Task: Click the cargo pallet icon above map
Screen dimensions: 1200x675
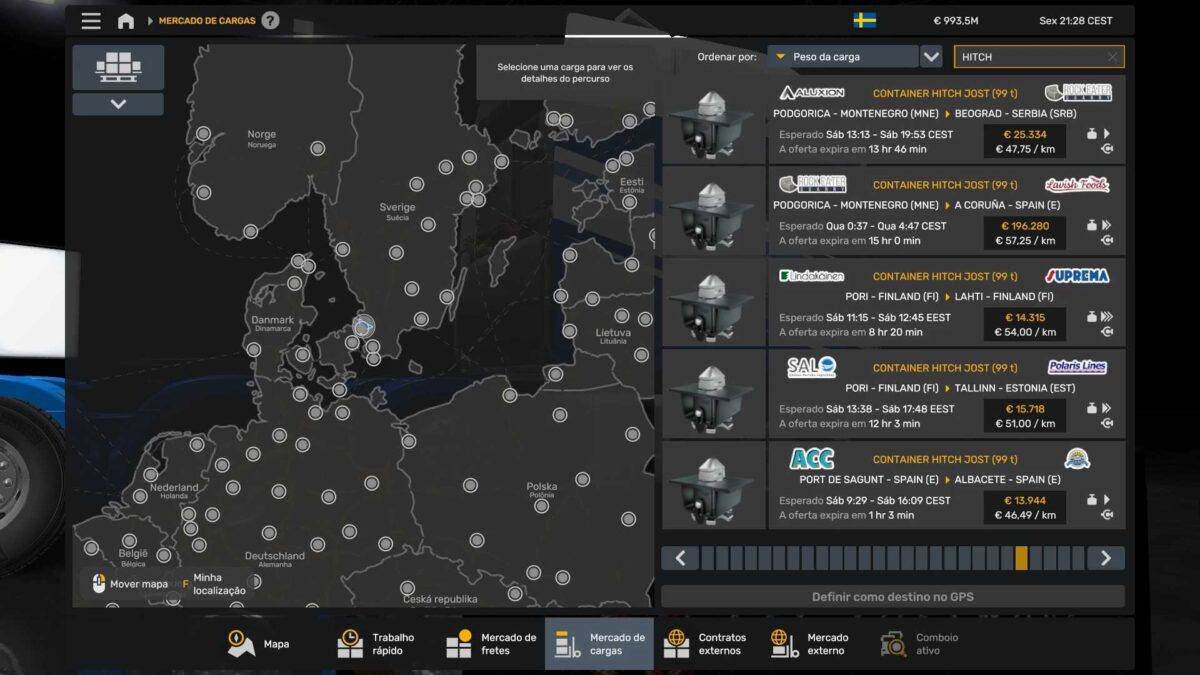Action: [118, 67]
